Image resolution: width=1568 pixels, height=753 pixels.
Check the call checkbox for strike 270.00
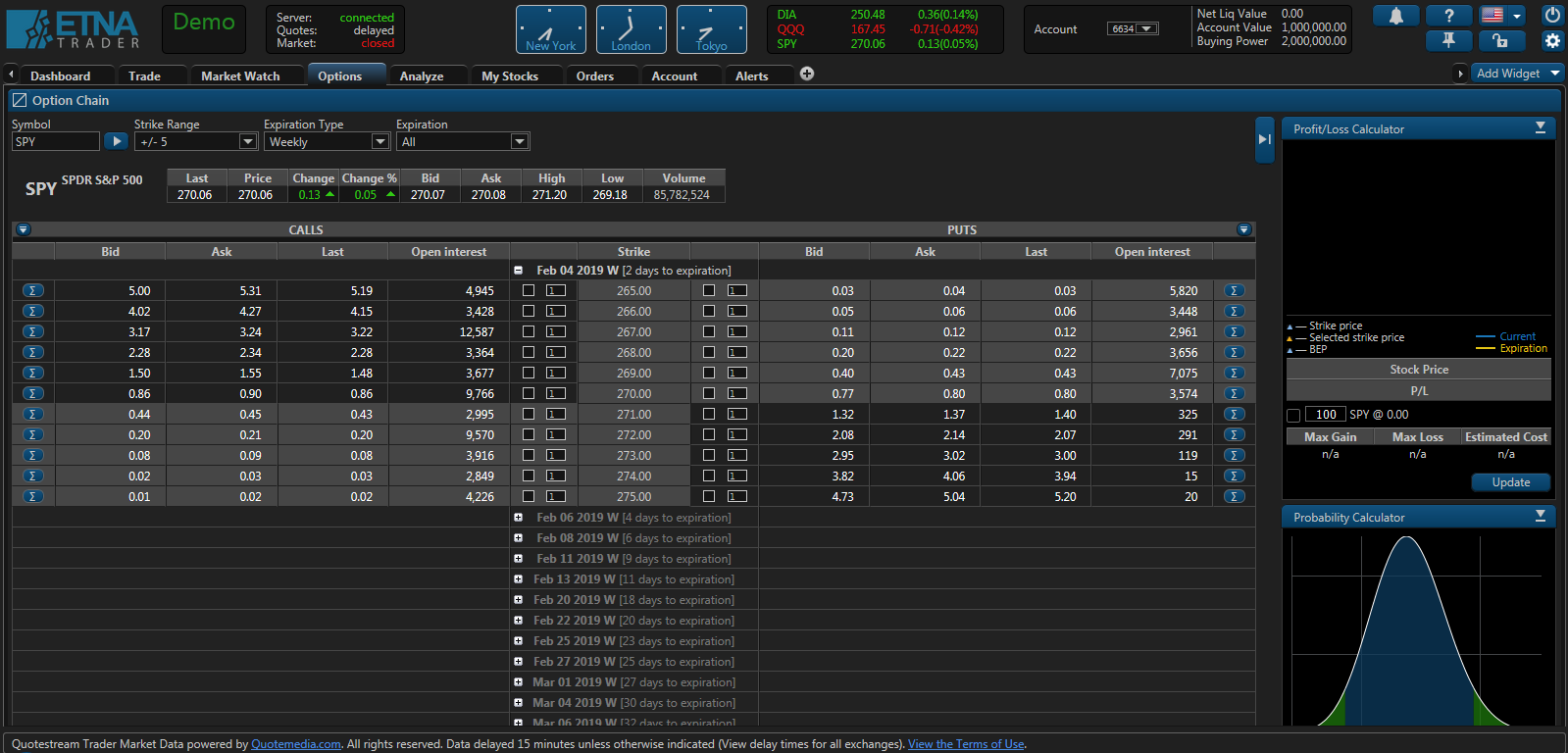click(529, 393)
